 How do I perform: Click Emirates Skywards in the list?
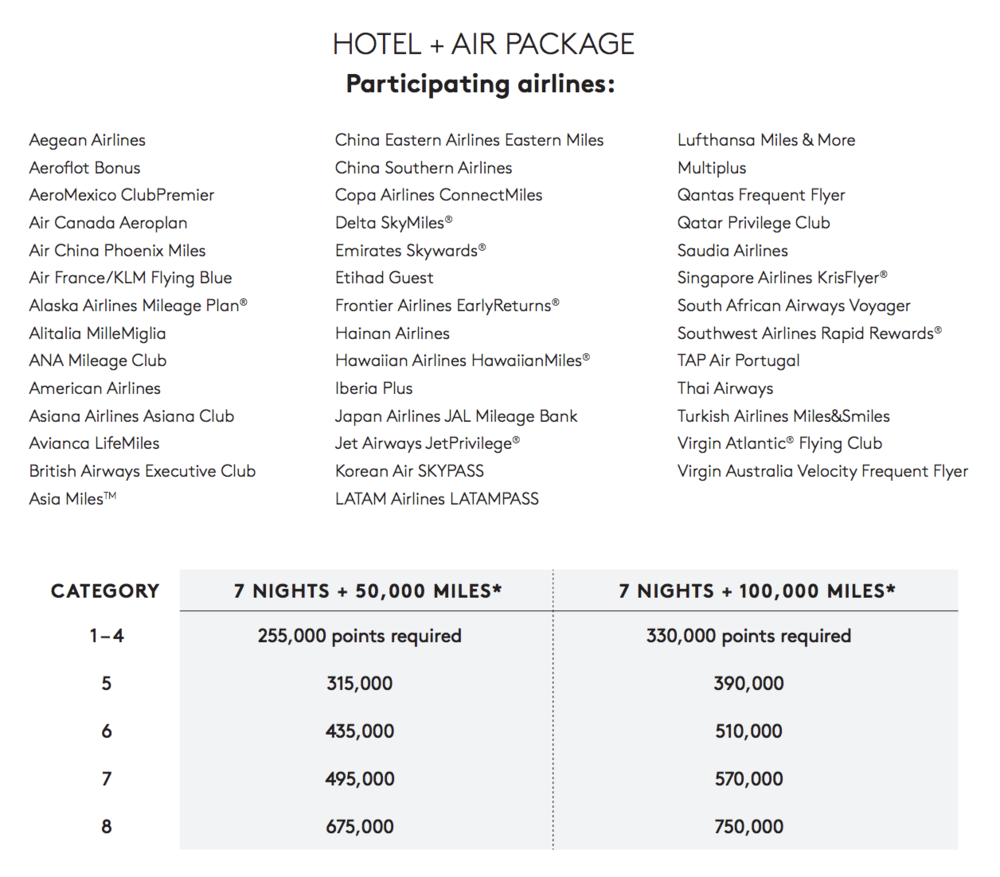[410, 250]
